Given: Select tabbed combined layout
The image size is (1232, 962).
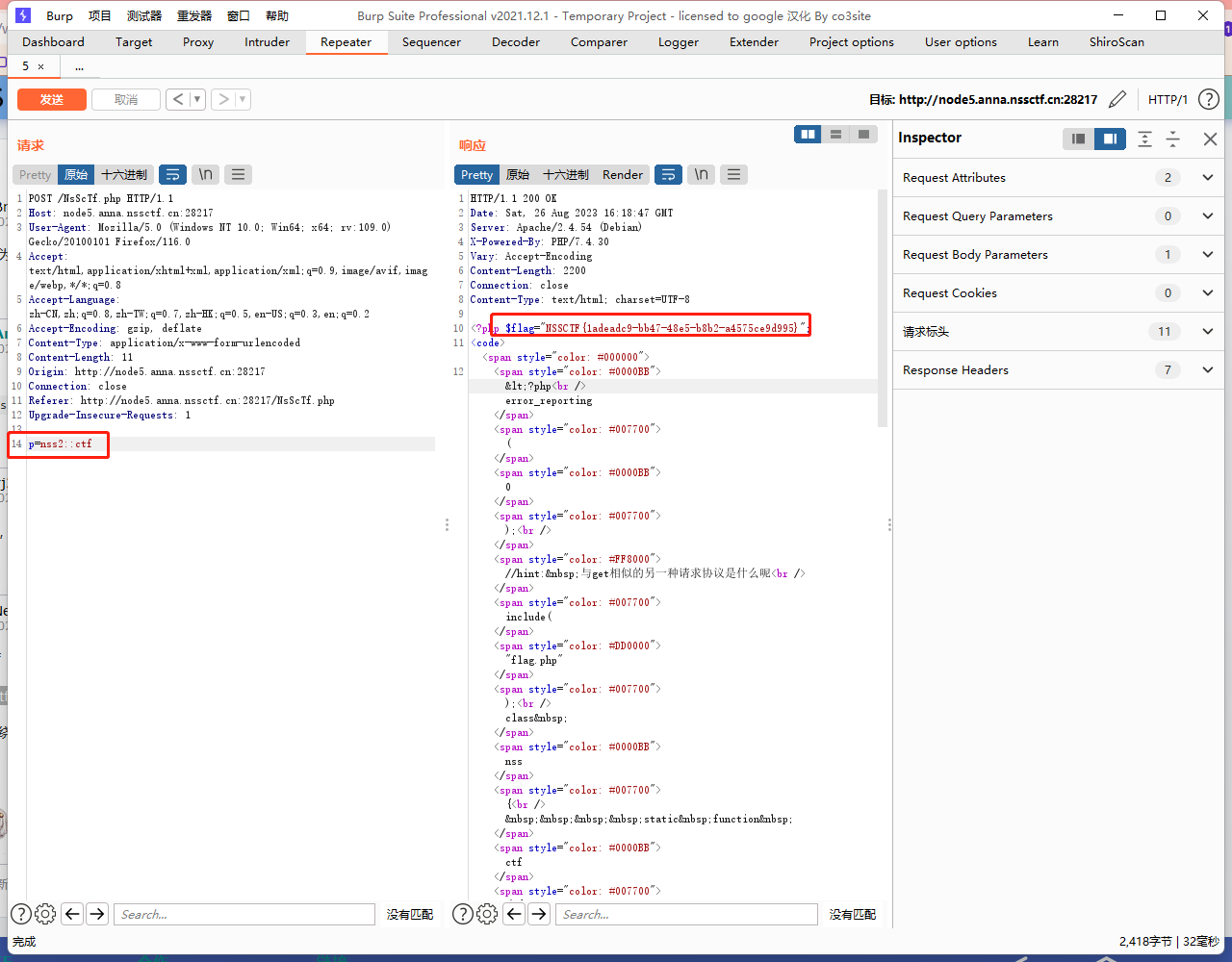Looking at the screenshot, I should point(864,135).
